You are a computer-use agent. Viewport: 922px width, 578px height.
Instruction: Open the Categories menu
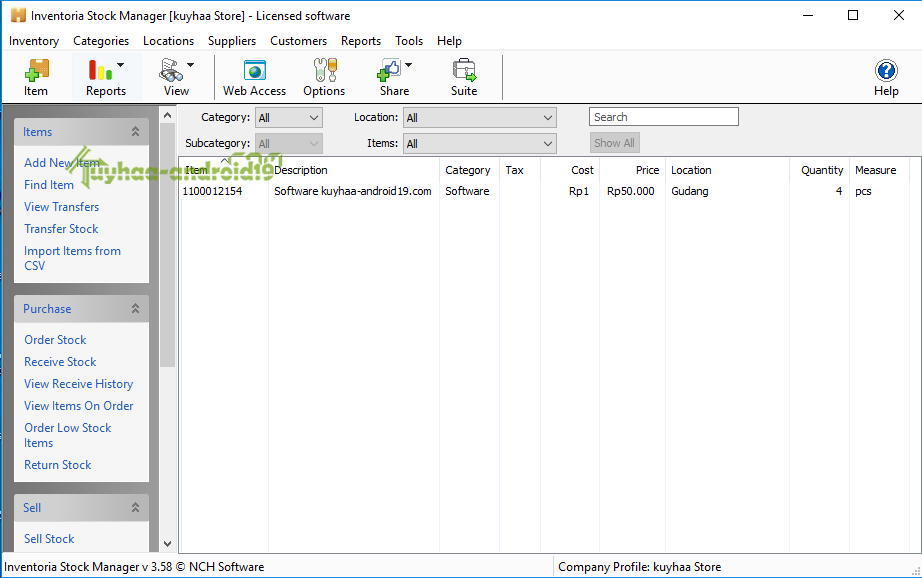click(x=101, y=41)
